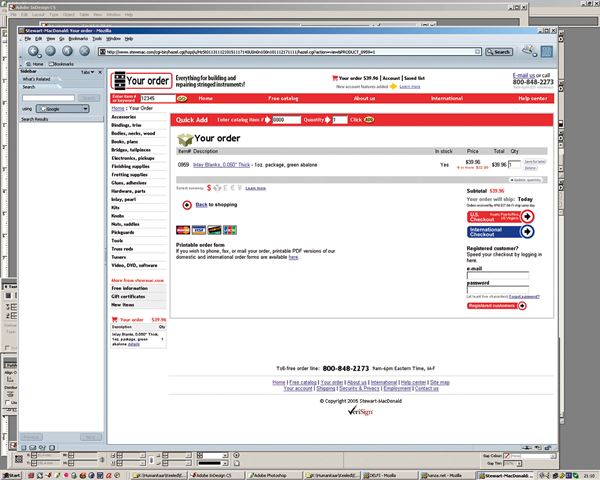Click the password login field

pyautogui.click(x=498, y=289)
